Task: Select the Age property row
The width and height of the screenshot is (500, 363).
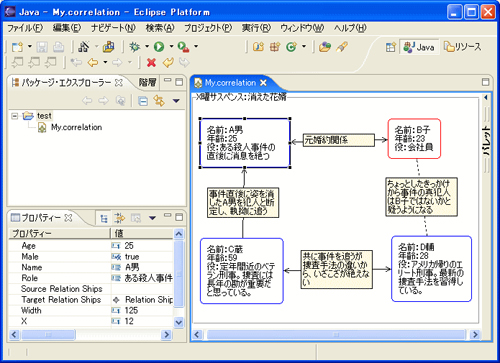Action: (x=91, y=246)
